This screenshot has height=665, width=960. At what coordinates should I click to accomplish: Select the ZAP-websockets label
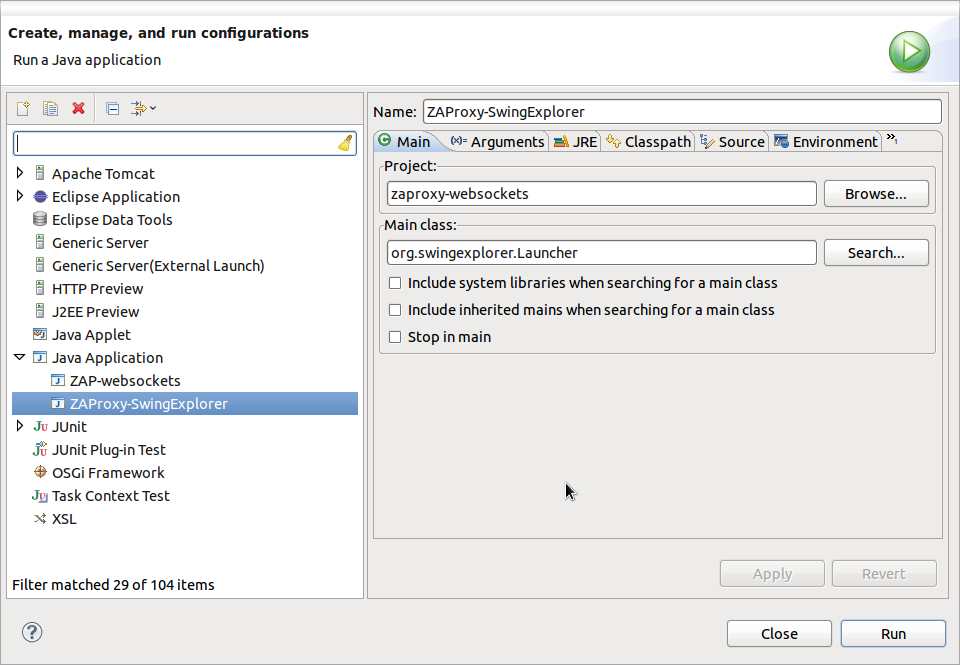pyautogui.click(x=125, y=381)
